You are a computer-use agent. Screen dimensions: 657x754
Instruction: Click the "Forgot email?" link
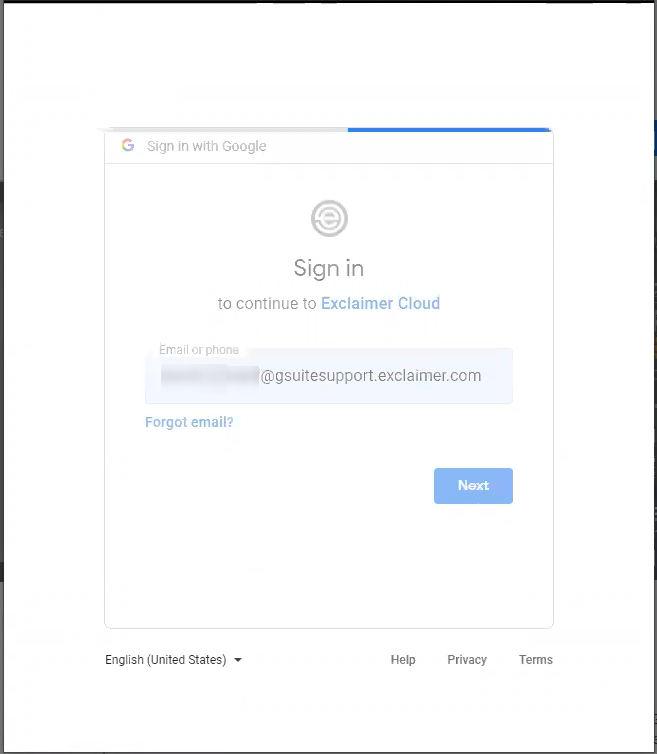click(189, 422)
